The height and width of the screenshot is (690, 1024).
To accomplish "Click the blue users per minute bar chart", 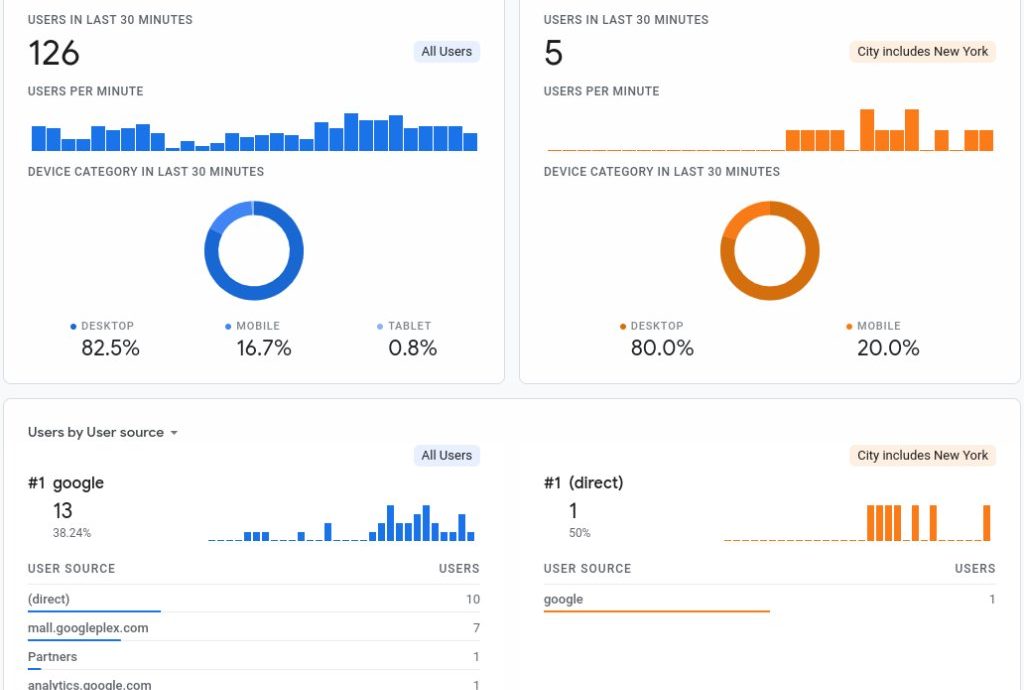I will 254,132.
